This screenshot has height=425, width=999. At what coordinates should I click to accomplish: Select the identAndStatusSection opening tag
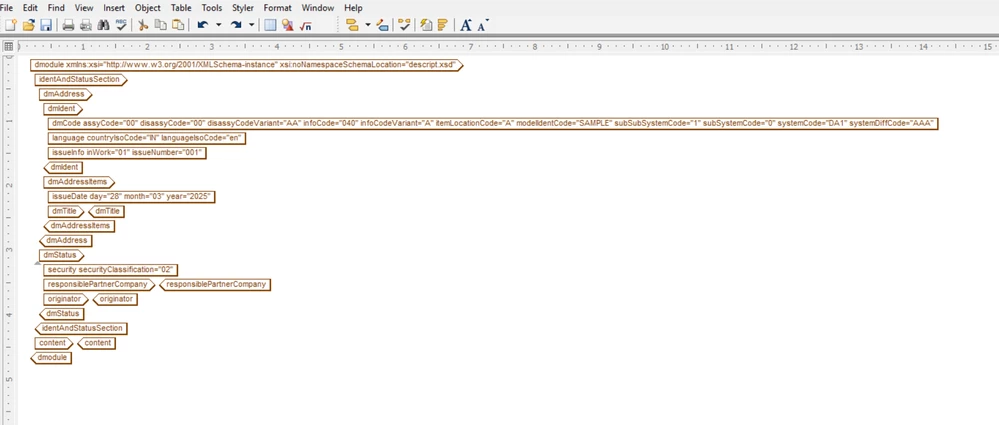[81, 80]
